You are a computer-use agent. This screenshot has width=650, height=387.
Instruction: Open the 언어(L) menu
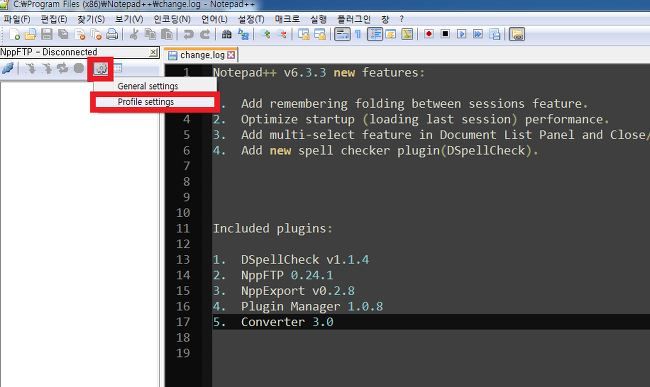[x=214, y=19]
